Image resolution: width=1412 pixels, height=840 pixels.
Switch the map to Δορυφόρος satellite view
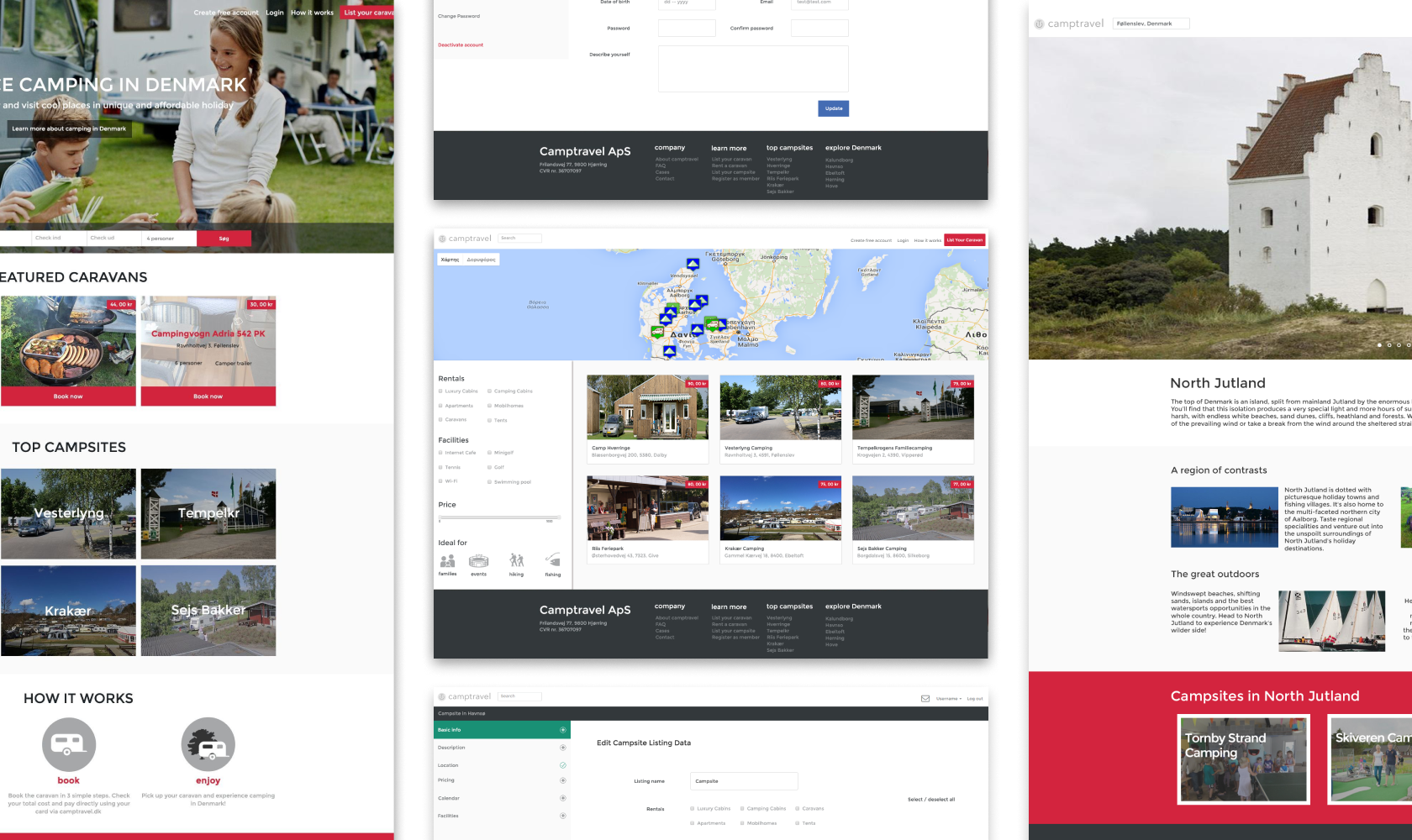481,260
